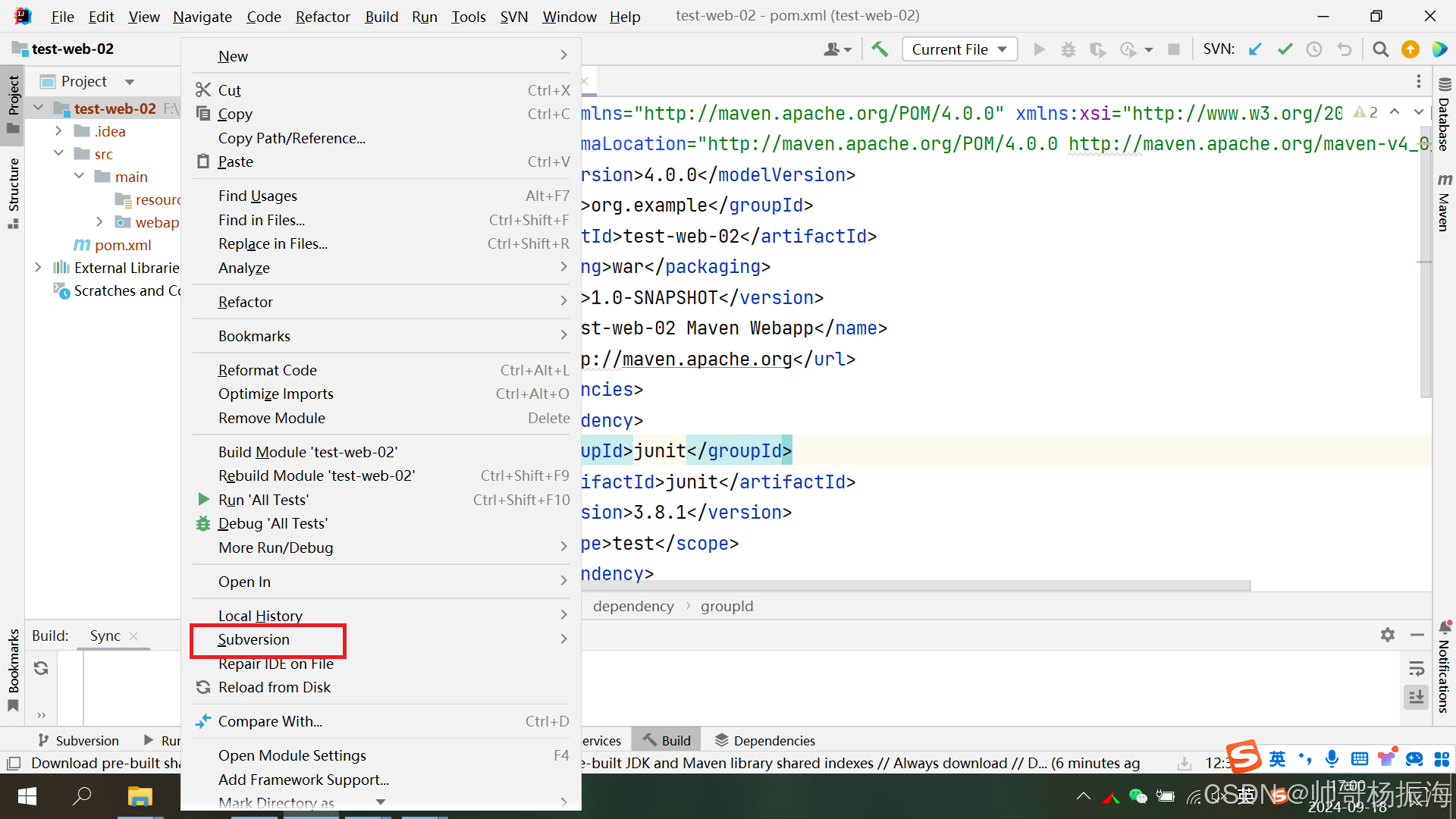Open the Current File run configuration dropdown
Viewport: 1456px width, 819px height.
click(x=959, y=49)
